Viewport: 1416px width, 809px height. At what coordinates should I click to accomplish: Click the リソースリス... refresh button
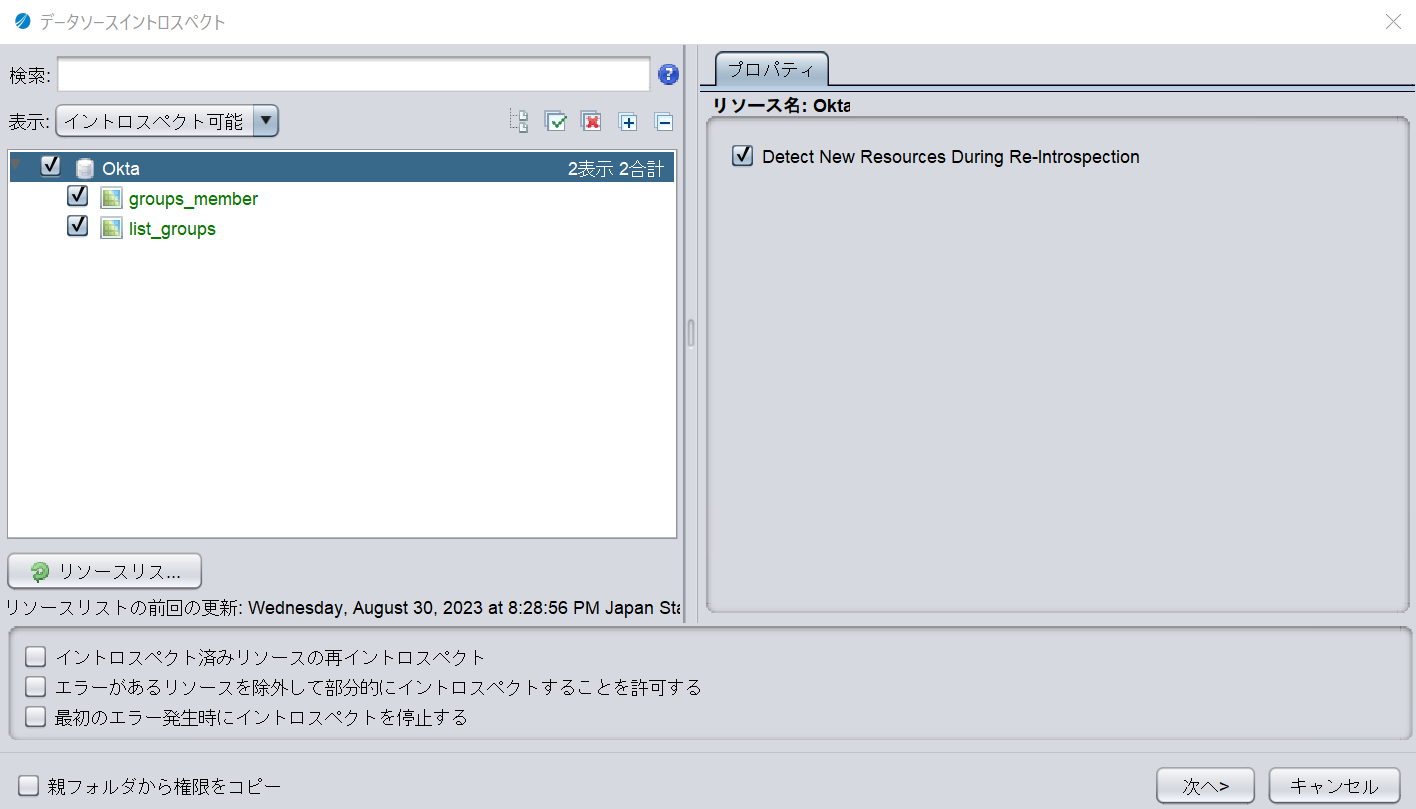[x=105, y=572]
